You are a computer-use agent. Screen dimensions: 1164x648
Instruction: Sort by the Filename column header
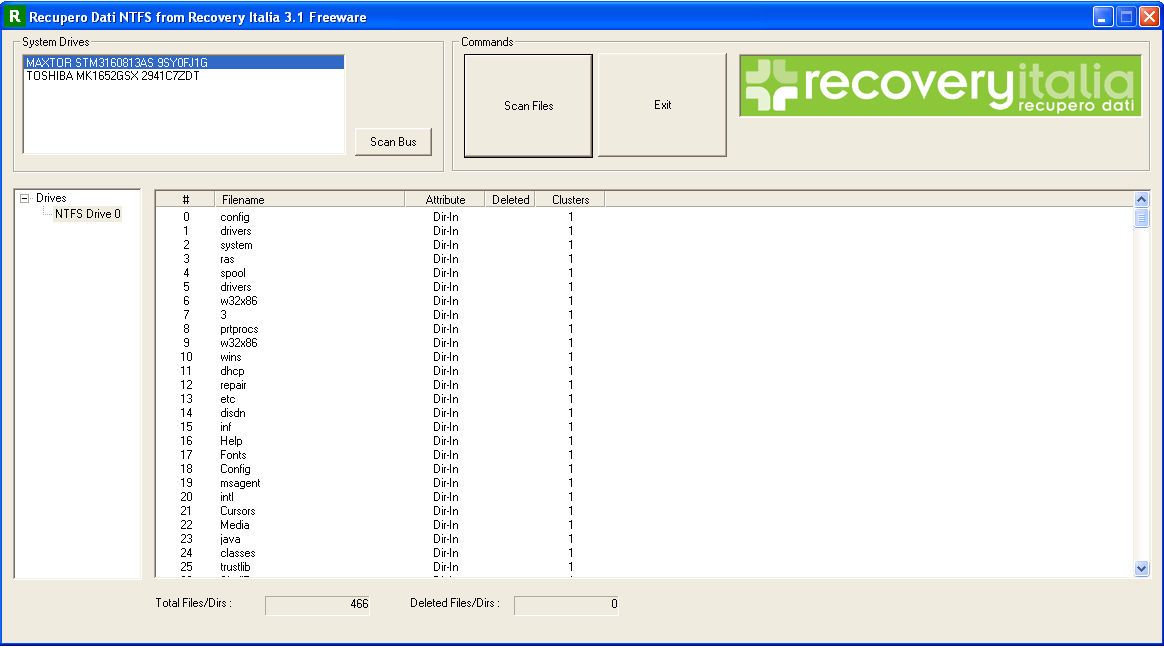[309, 200]
